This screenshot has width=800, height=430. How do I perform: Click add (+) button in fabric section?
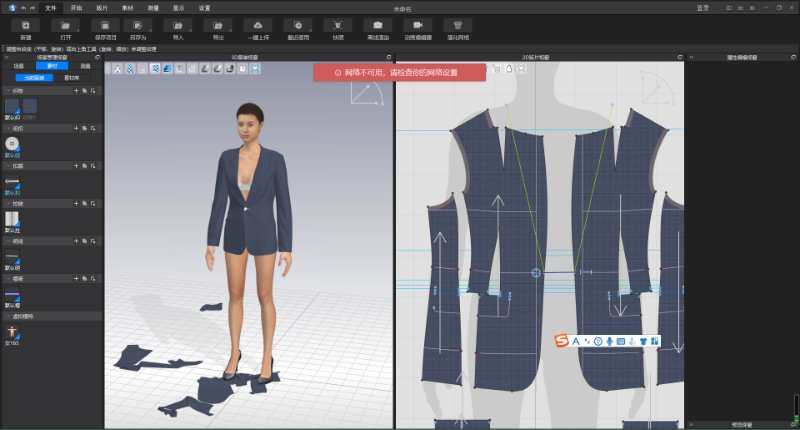pos(76,90)
